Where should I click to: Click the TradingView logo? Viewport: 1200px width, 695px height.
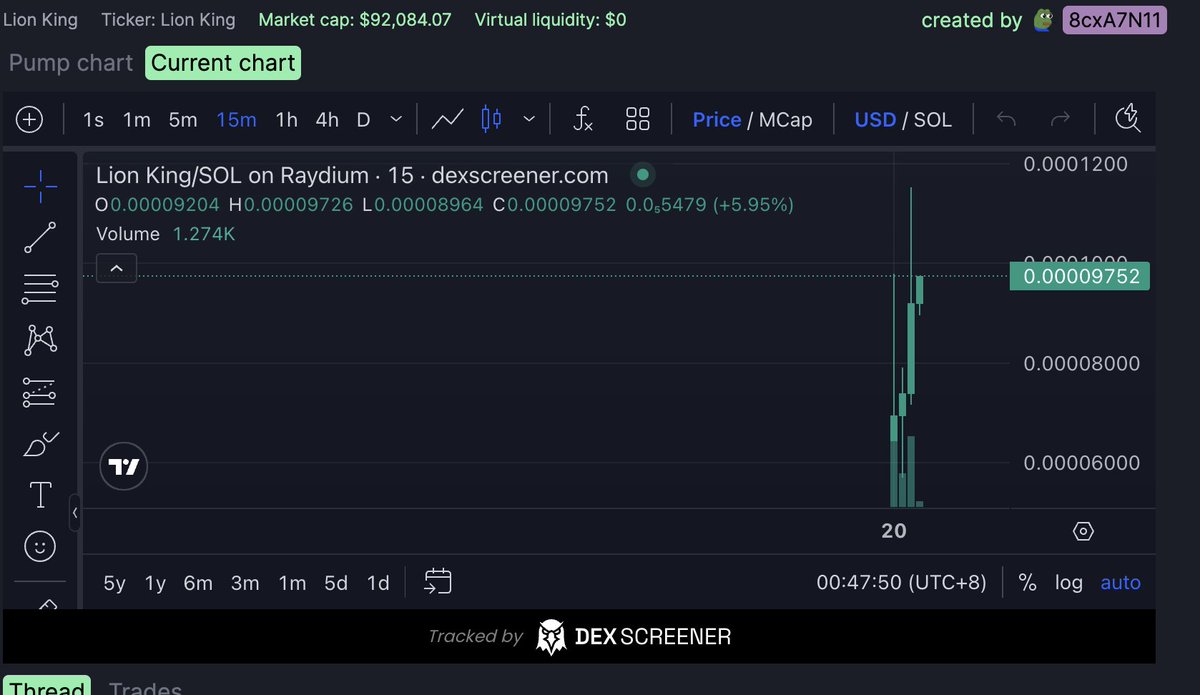click(x=124, y=467)
